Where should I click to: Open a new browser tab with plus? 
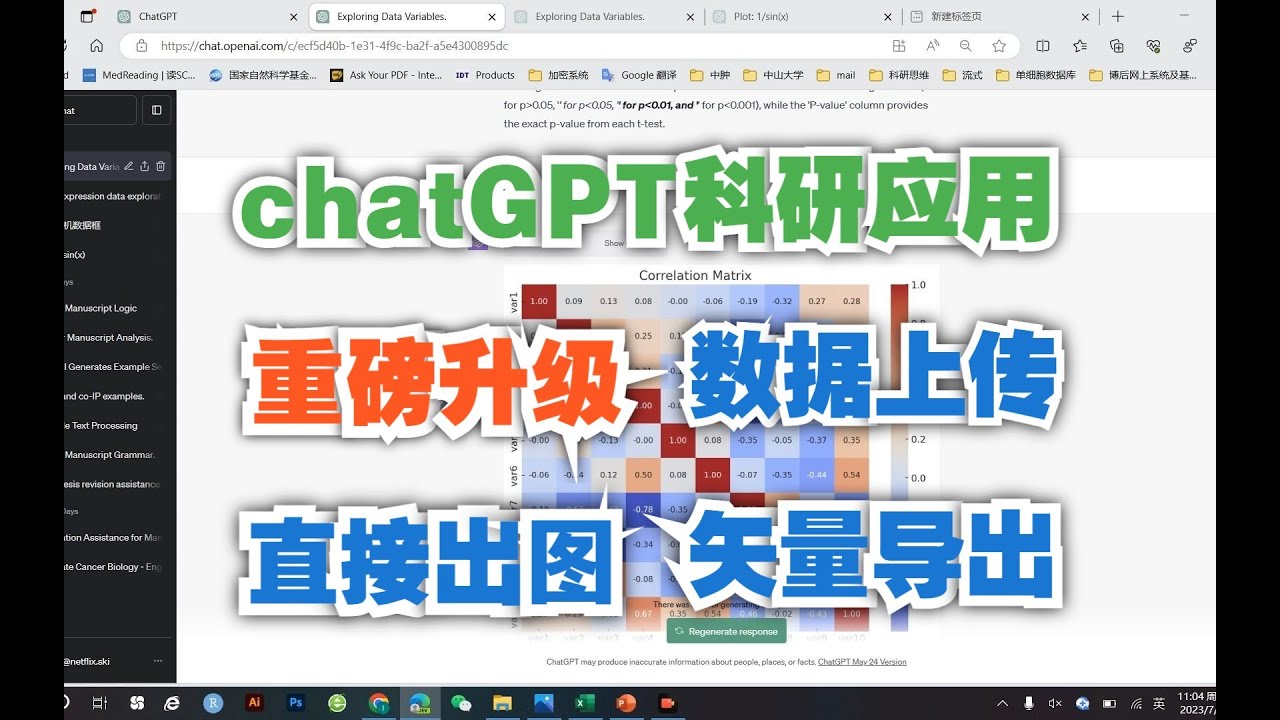click(x=1118, y=16)
